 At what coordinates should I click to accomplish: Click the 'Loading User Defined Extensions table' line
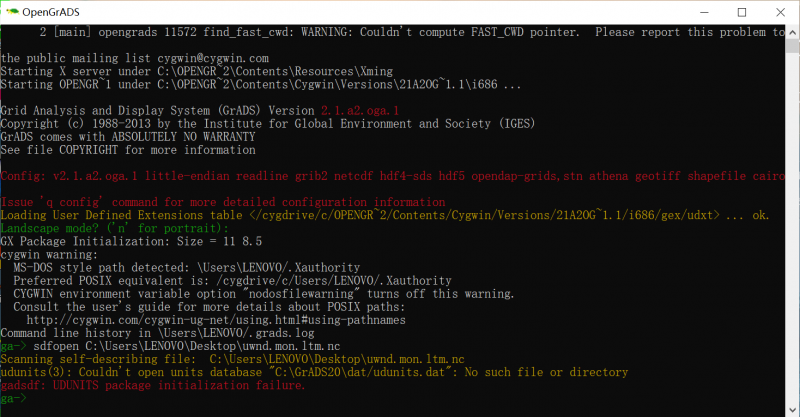385,215
